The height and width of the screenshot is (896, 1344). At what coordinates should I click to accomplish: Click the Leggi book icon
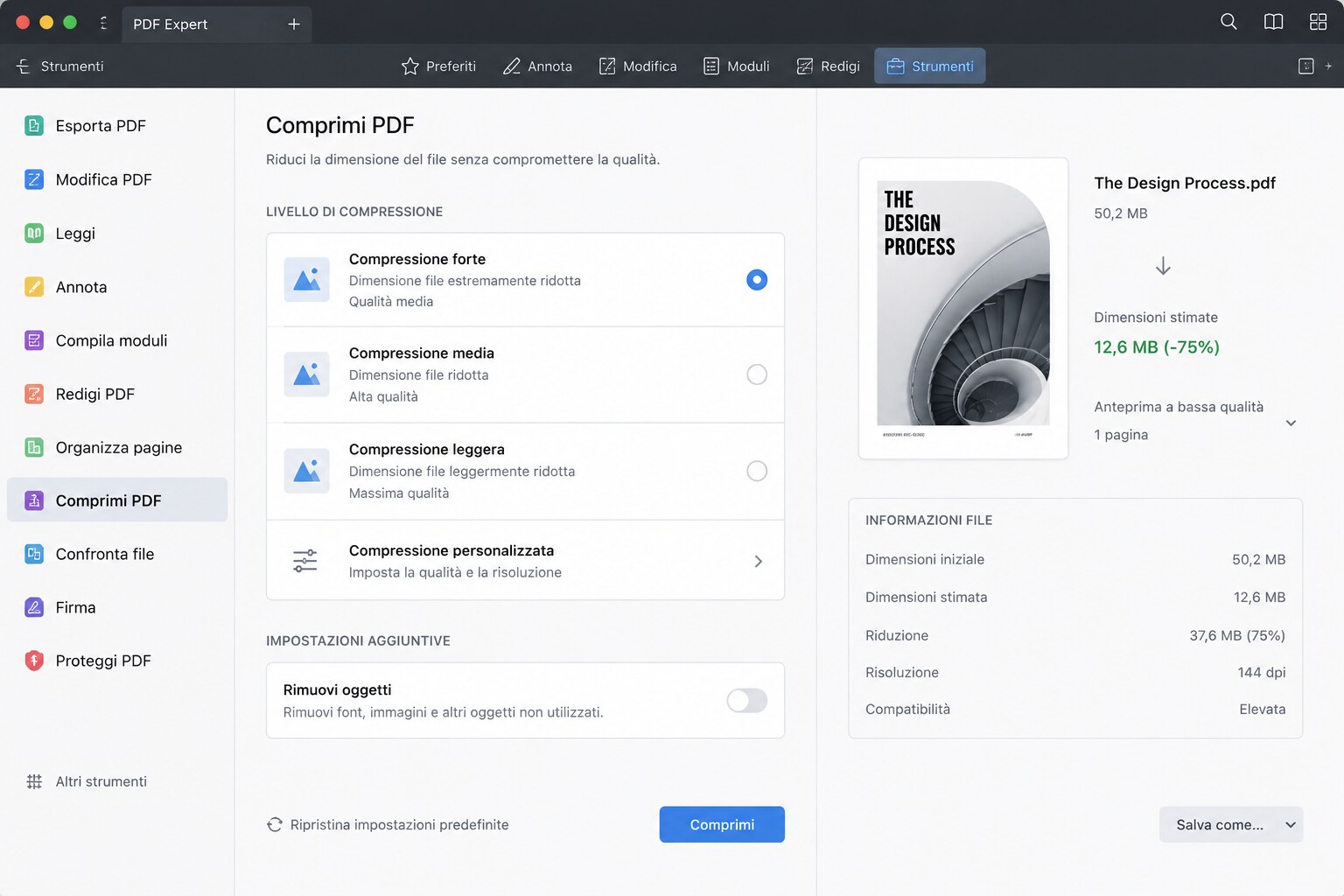(x=34, y=233)
